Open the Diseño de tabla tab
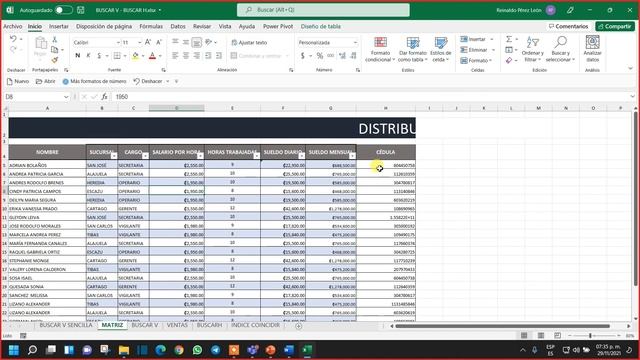The width and height of the screenshot is (640, 360). [320, 26]
